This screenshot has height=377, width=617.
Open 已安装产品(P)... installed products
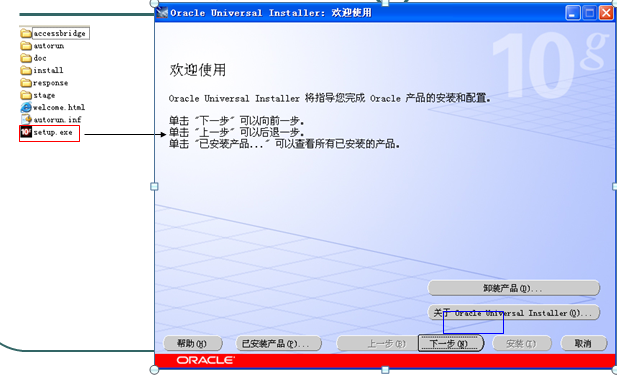click(x=278, y=344)
